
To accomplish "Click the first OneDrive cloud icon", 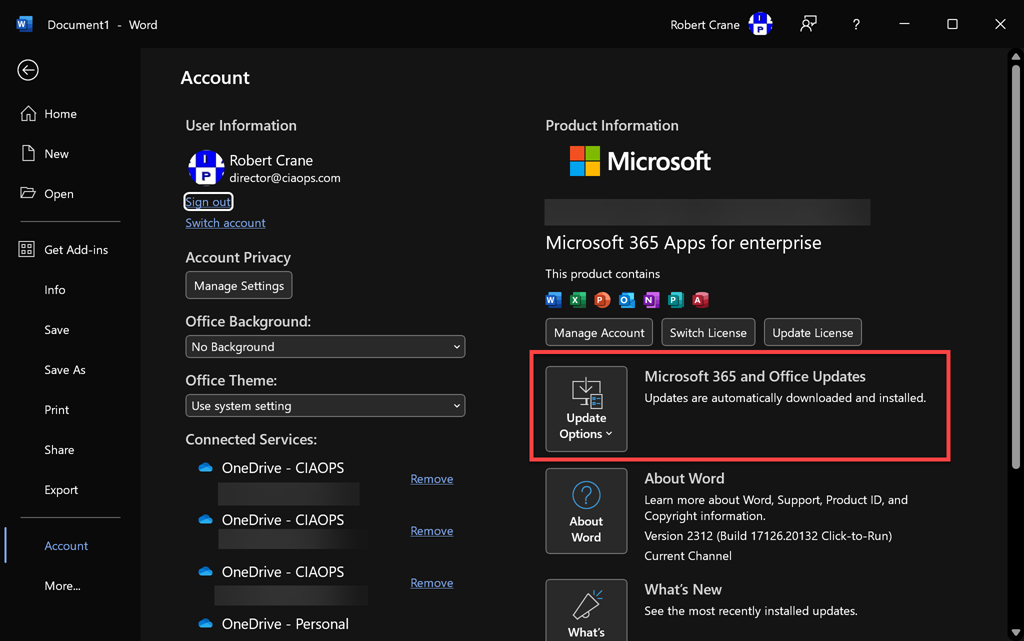I will coord(206,468).
